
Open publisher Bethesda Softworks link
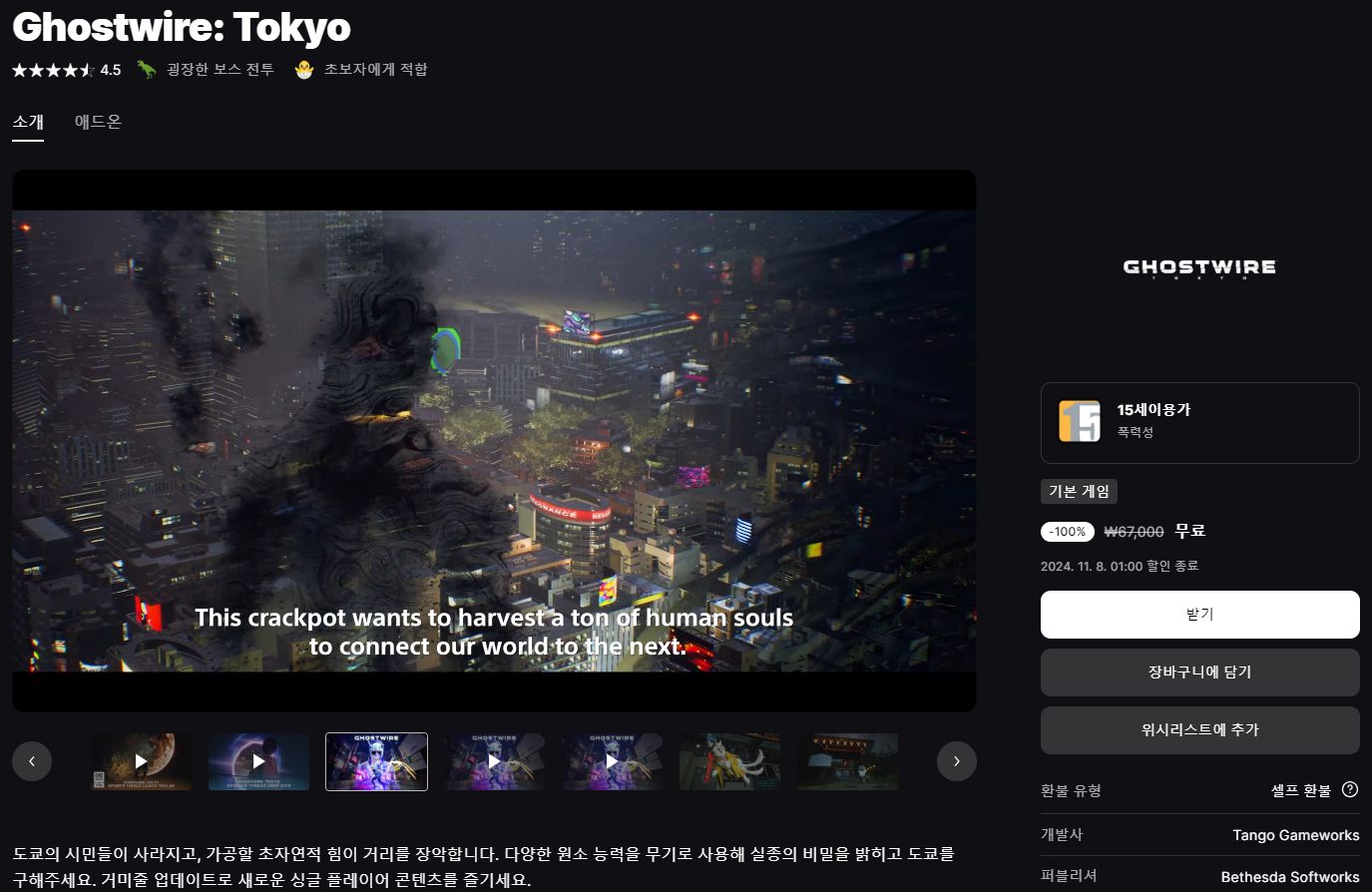point(1289,877)
